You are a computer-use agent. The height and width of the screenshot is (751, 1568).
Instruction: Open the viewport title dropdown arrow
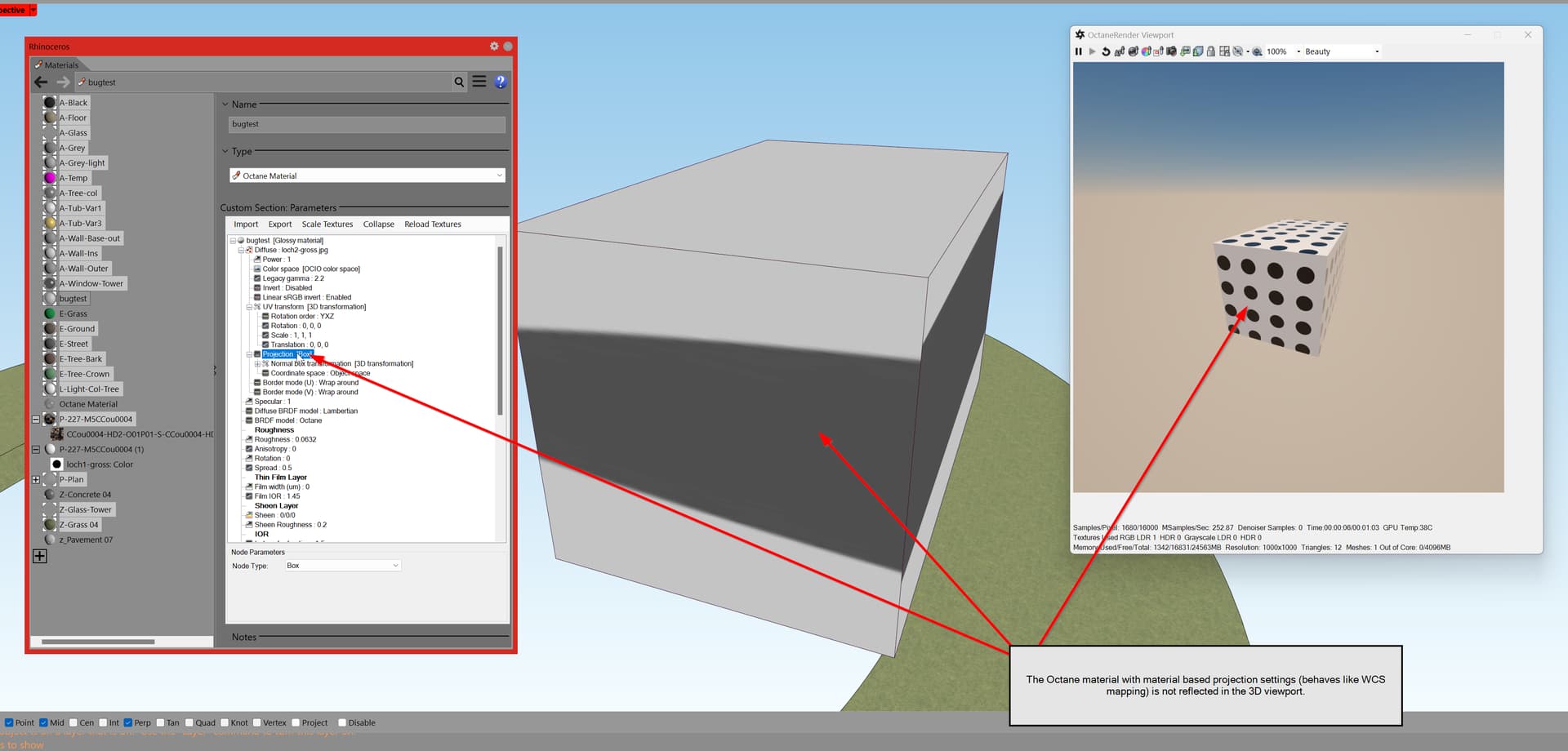[33, 10]
